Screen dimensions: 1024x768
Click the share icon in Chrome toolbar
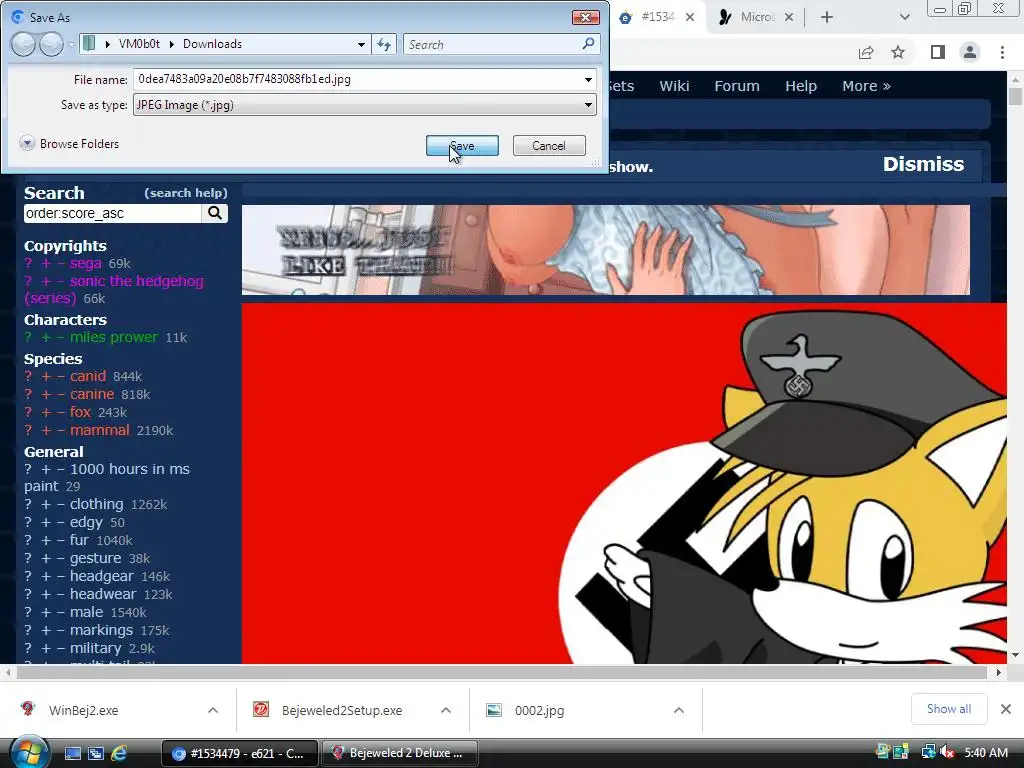click(x=866, y=52)
